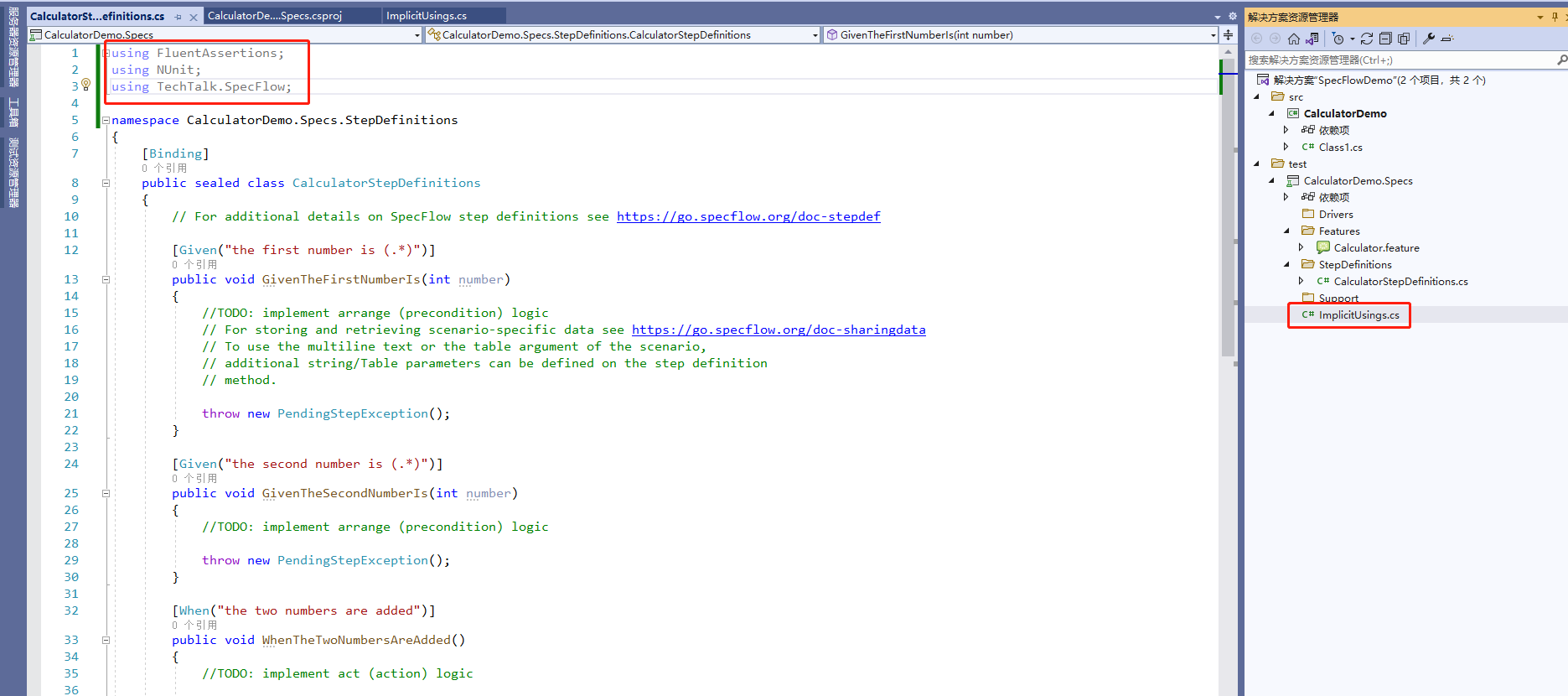1568x696 pixels.
Task: Pin the CalculatorStepDefinitions.cs tab
Action: click(x=178, y=17)
